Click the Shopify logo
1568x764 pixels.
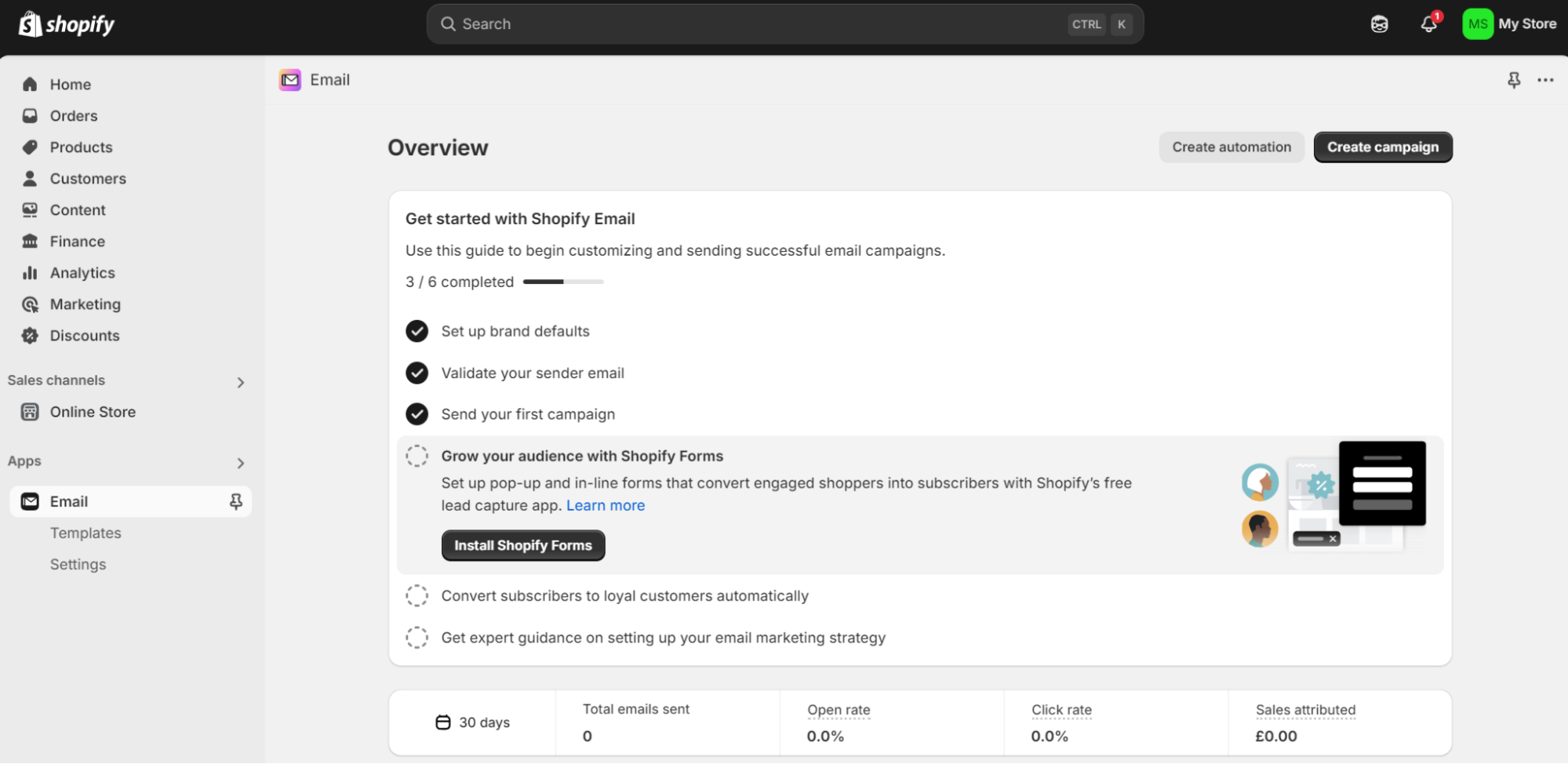point(66,24)
